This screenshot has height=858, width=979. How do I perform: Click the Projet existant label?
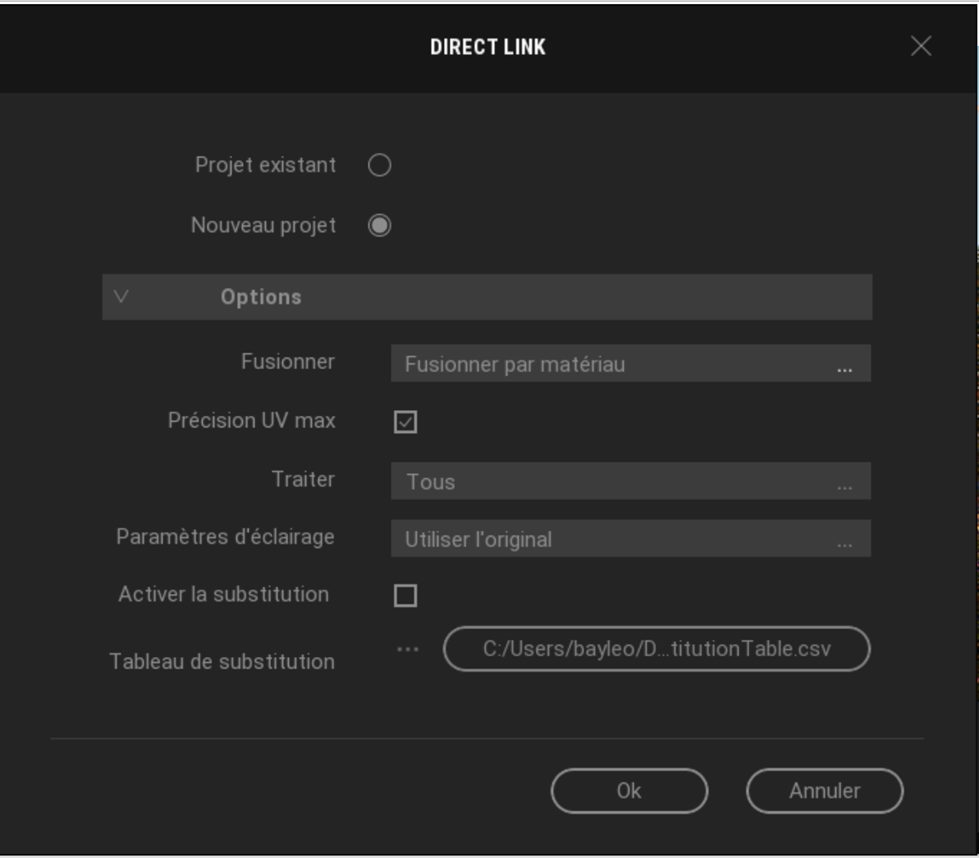265,165
